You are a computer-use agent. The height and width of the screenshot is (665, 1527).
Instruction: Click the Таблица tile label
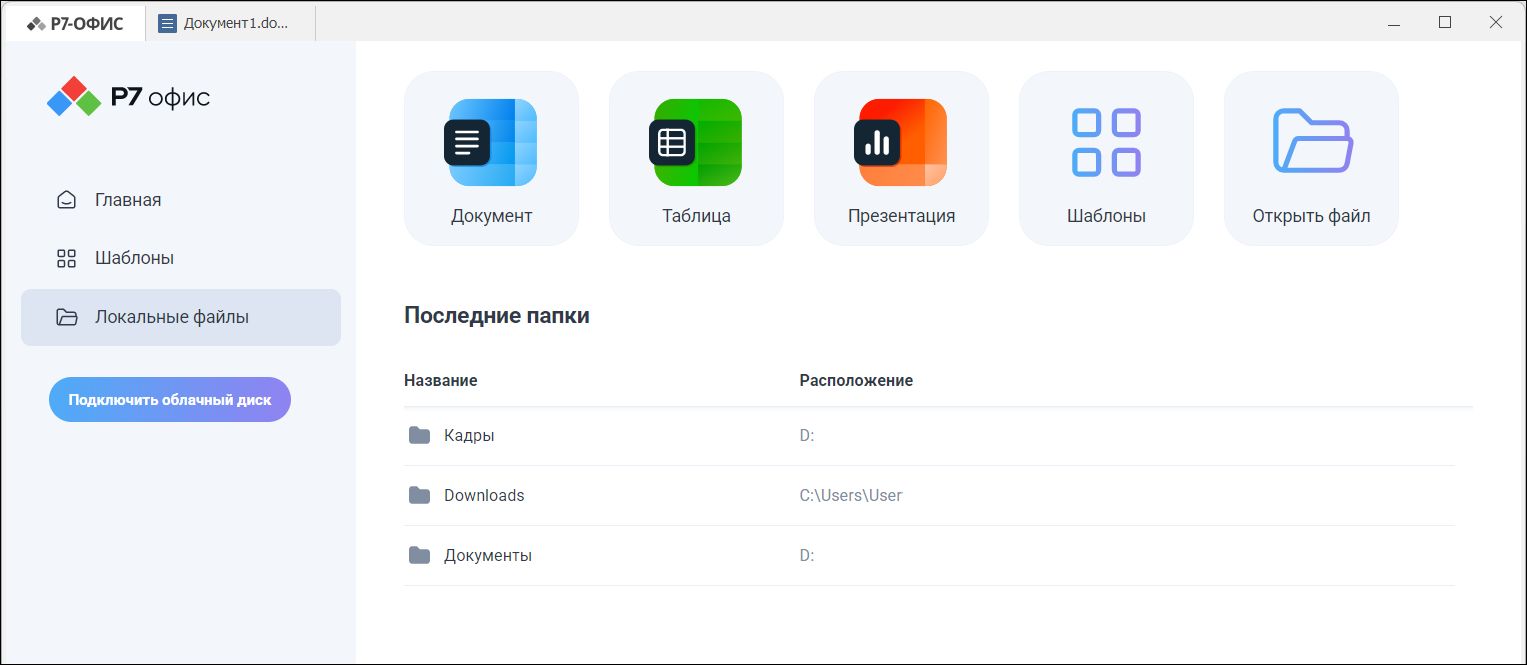[696, 216]
